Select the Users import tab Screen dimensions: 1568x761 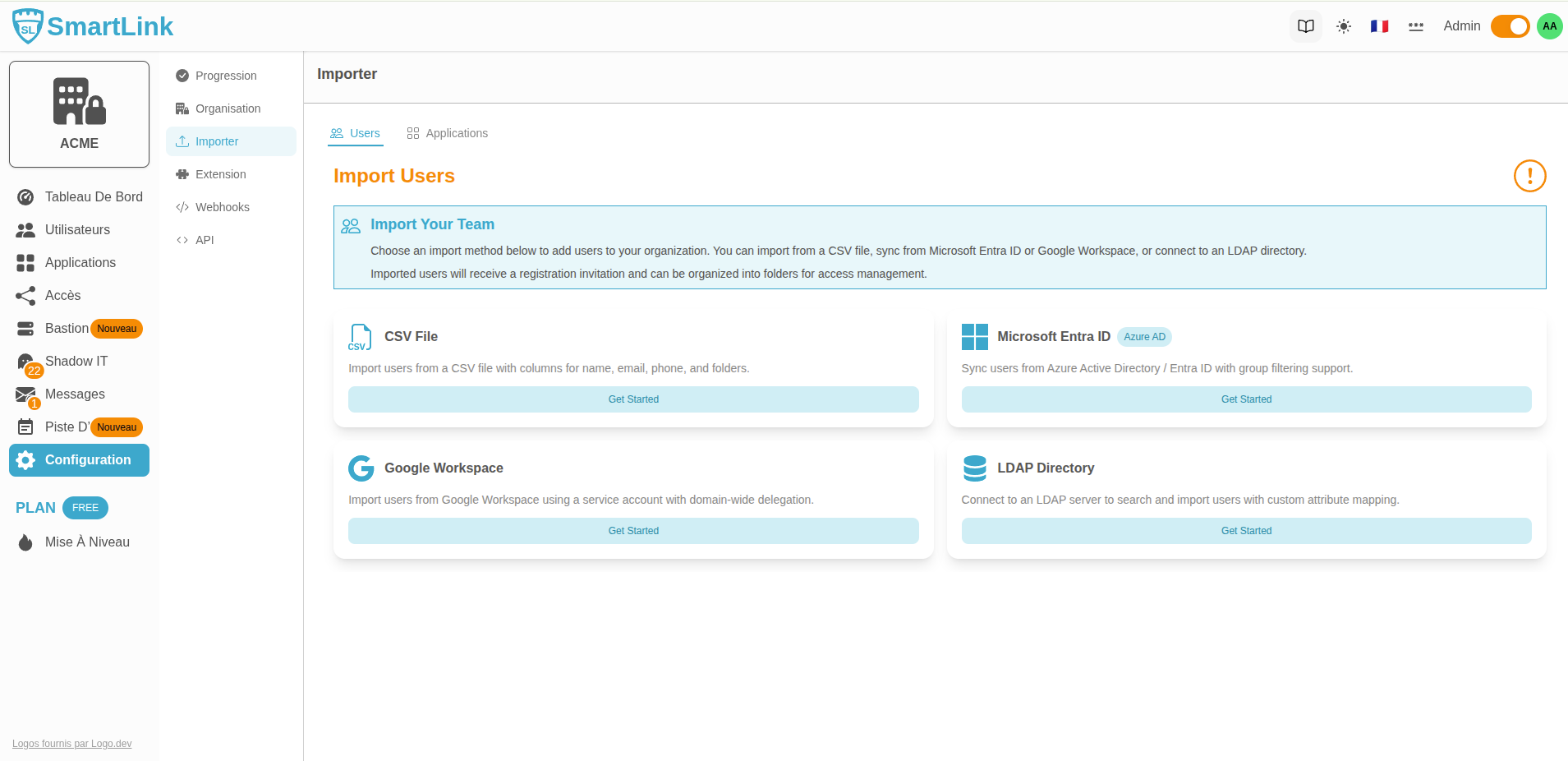pos(356,133)
